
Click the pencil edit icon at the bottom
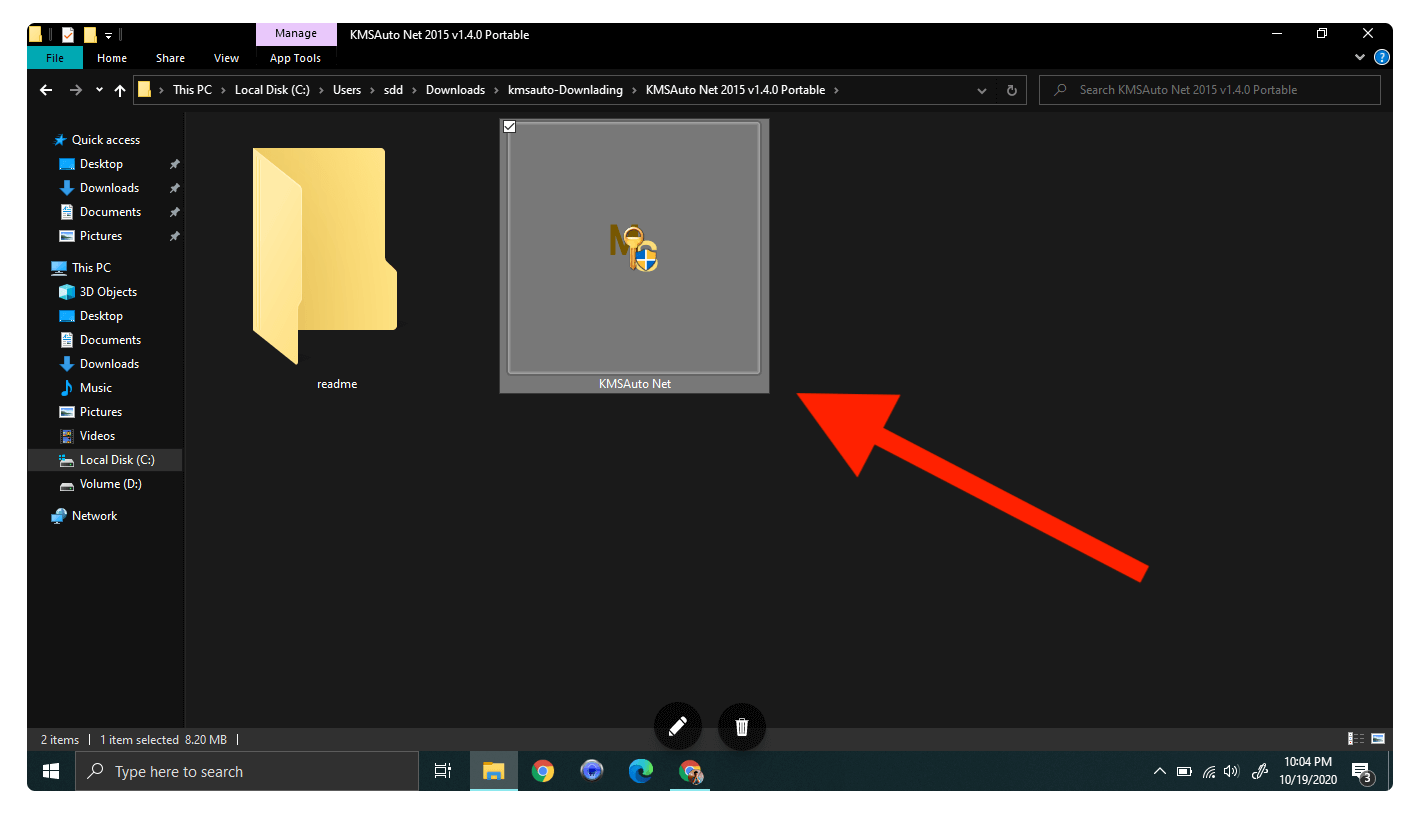pyautogui.click(x=678, y=726)
